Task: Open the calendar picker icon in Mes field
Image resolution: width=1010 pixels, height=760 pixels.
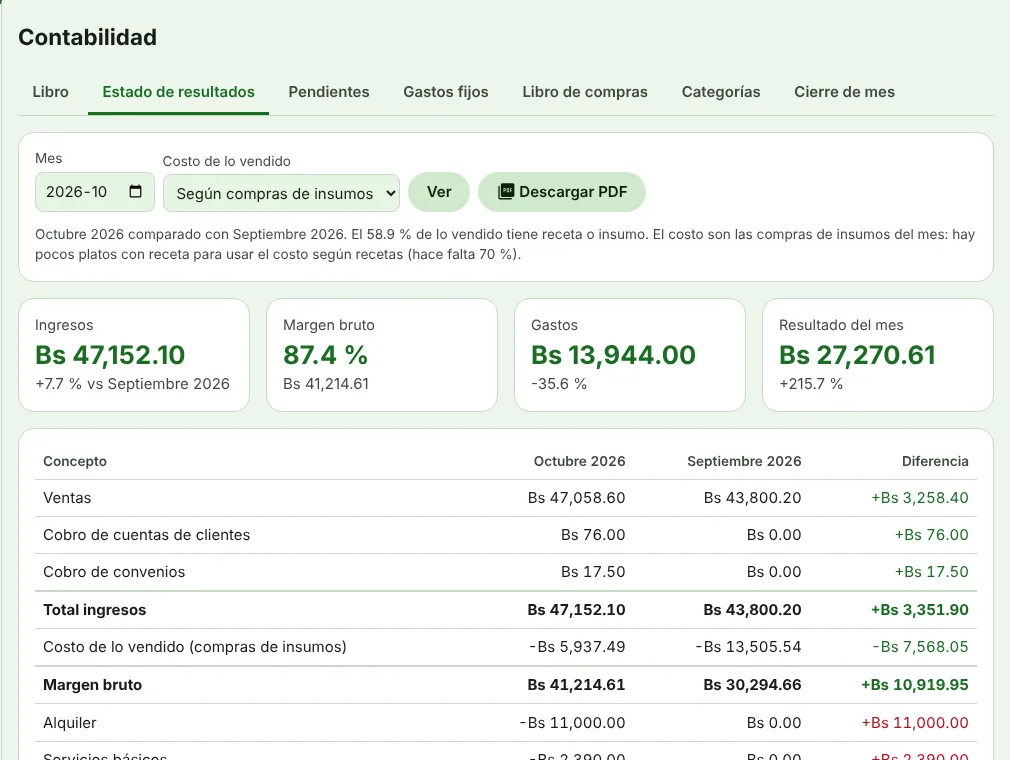Action: [135, 191]
